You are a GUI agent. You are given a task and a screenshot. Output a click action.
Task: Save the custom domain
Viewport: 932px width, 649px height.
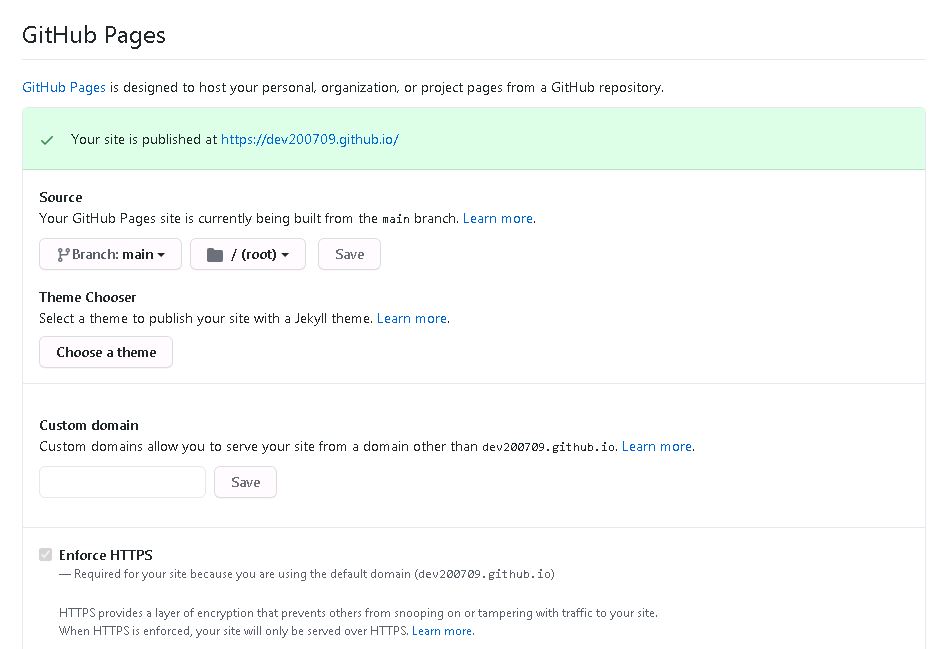click(245, 482)
